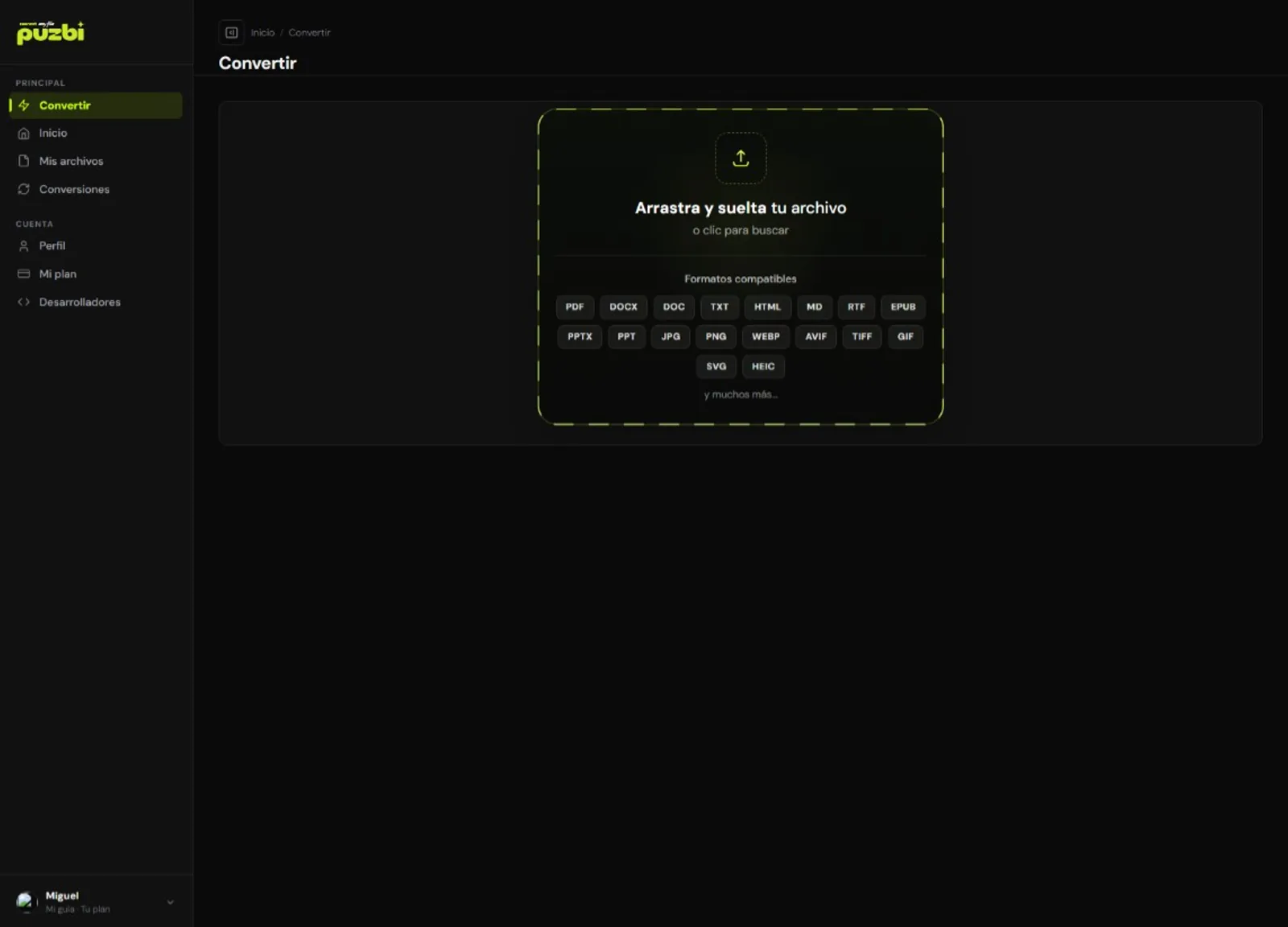This screenshot has height=927, width=1288.
Task: Click the TXT format badge
Action: pyautogui.click(x=720, y=307)
